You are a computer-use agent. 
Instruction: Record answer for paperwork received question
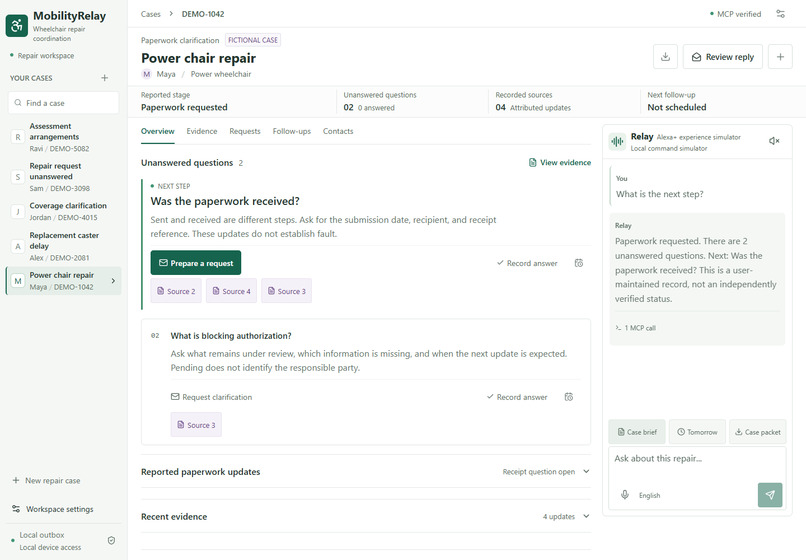click(x=527, y=263)
